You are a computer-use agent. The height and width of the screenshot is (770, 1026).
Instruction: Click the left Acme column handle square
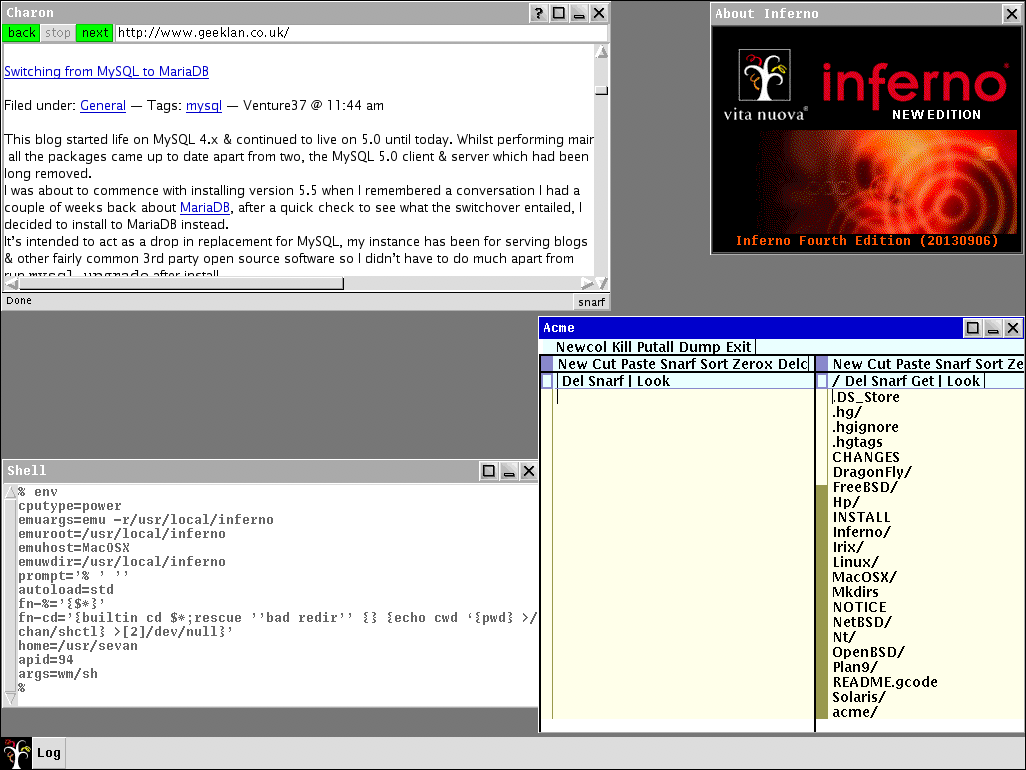point(546,364)
